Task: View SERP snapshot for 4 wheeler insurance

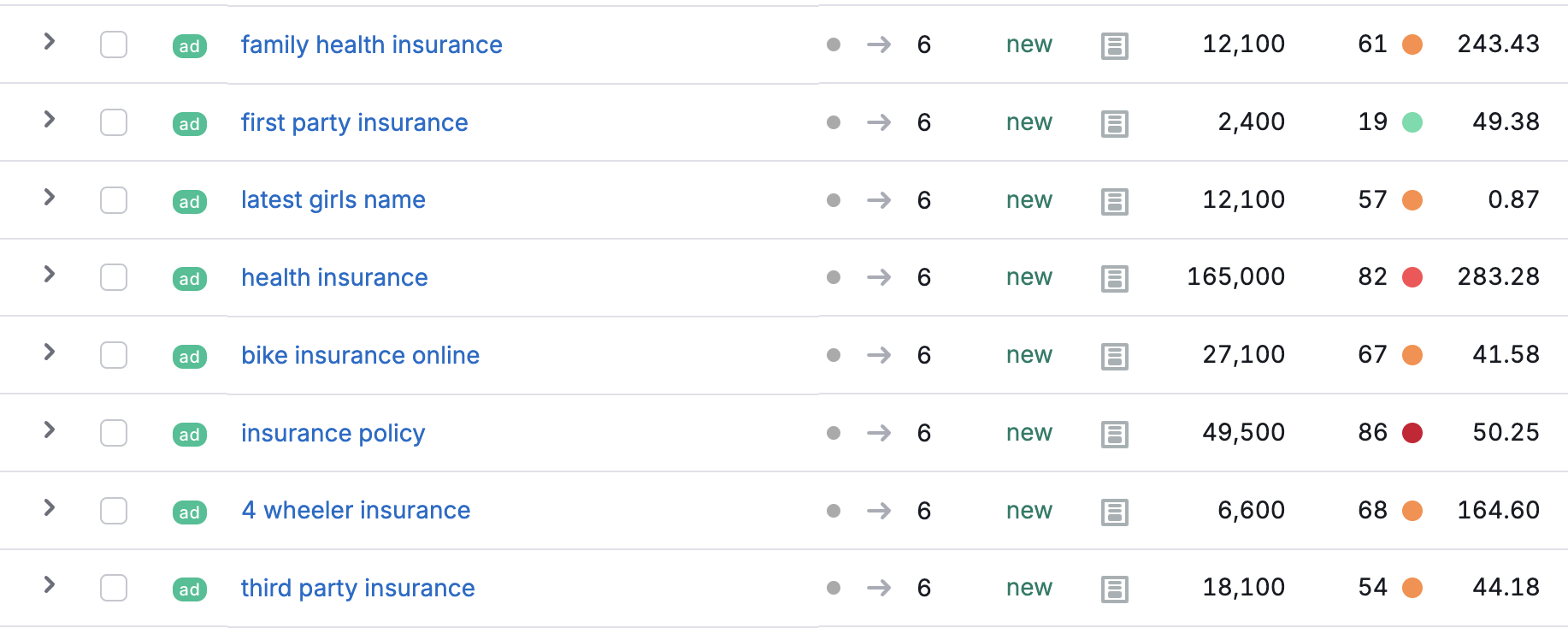Action: pyautogui.click(x=1115, y=512)
